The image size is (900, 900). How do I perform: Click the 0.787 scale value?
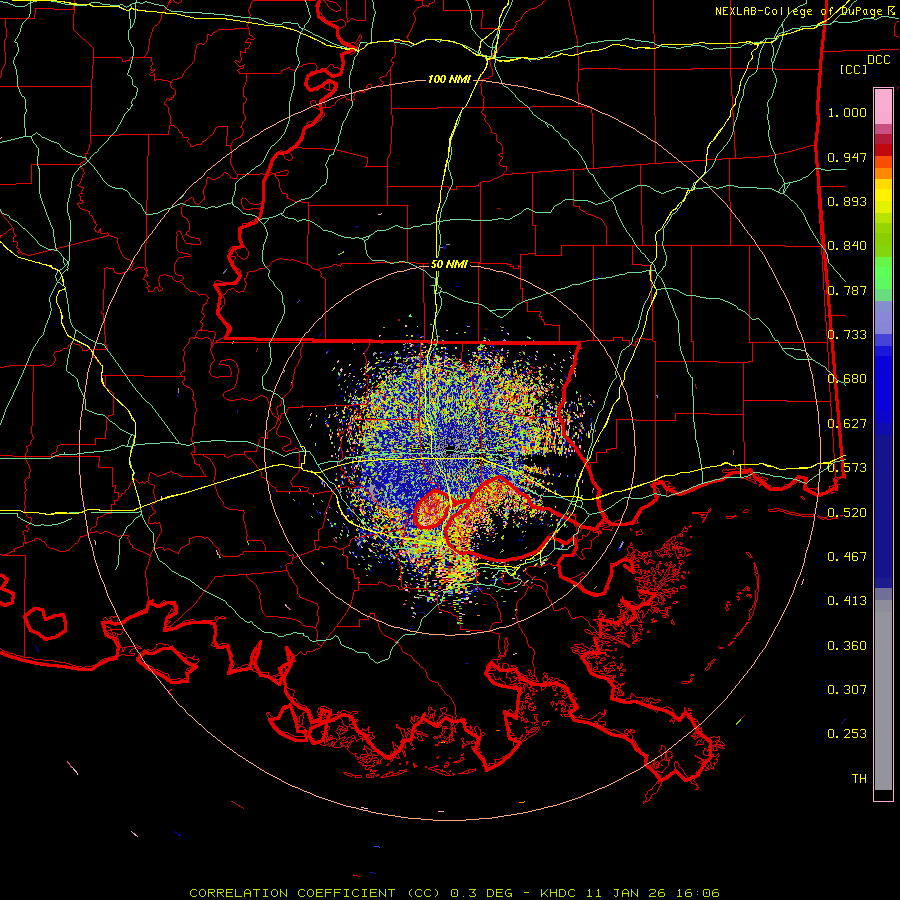click(x=847, y=290)
